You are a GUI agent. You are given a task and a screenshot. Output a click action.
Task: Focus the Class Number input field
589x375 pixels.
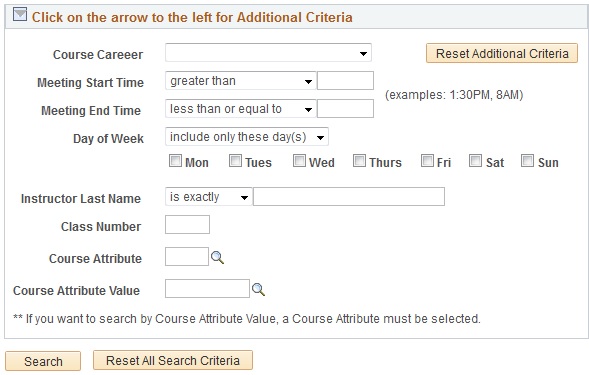[x=187, y=225]
